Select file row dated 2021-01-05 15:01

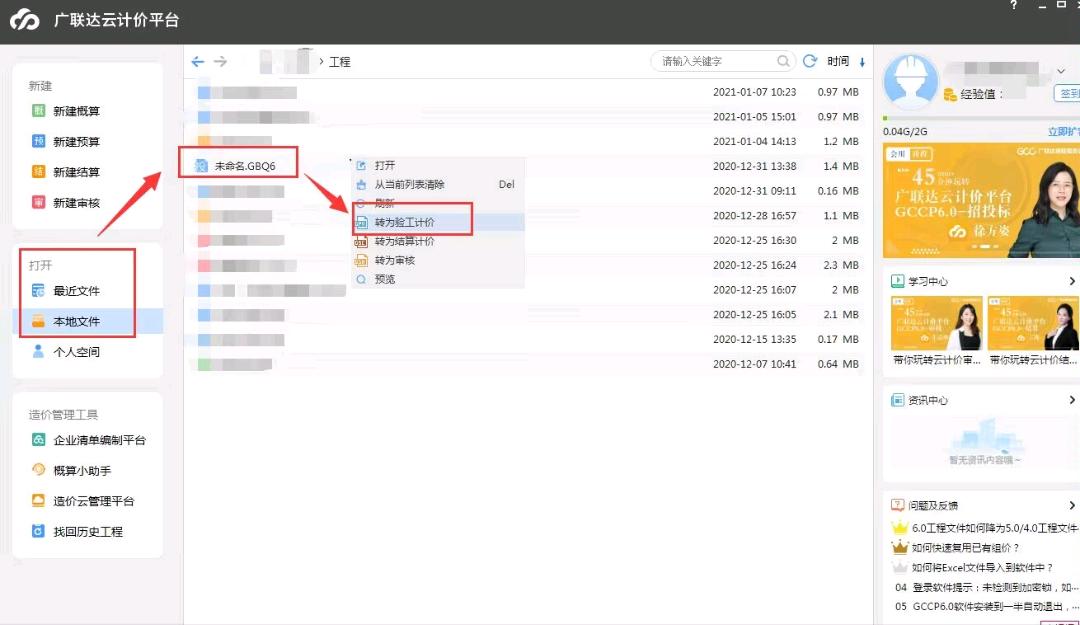click(528, 116)
